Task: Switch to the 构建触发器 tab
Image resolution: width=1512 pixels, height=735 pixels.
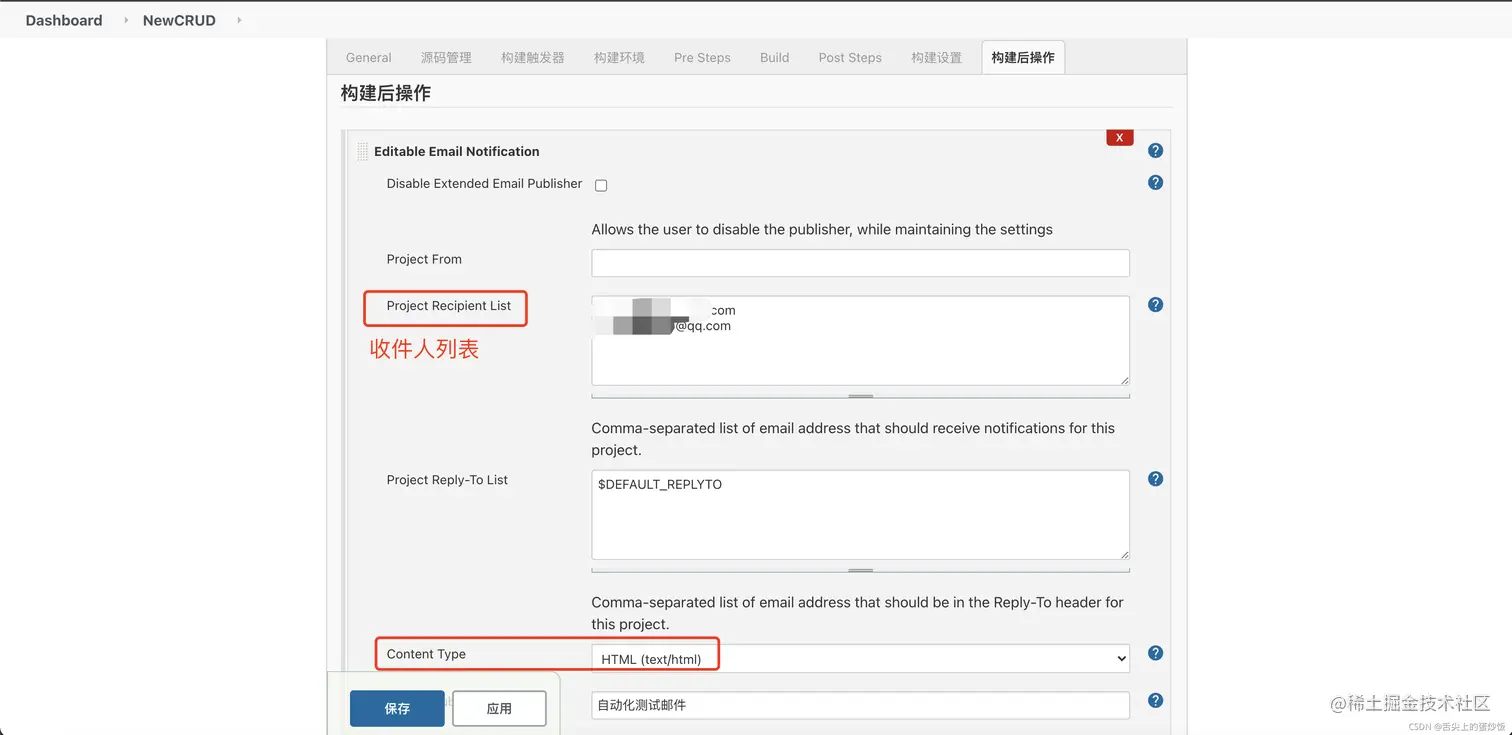Action: click(533, 58)
